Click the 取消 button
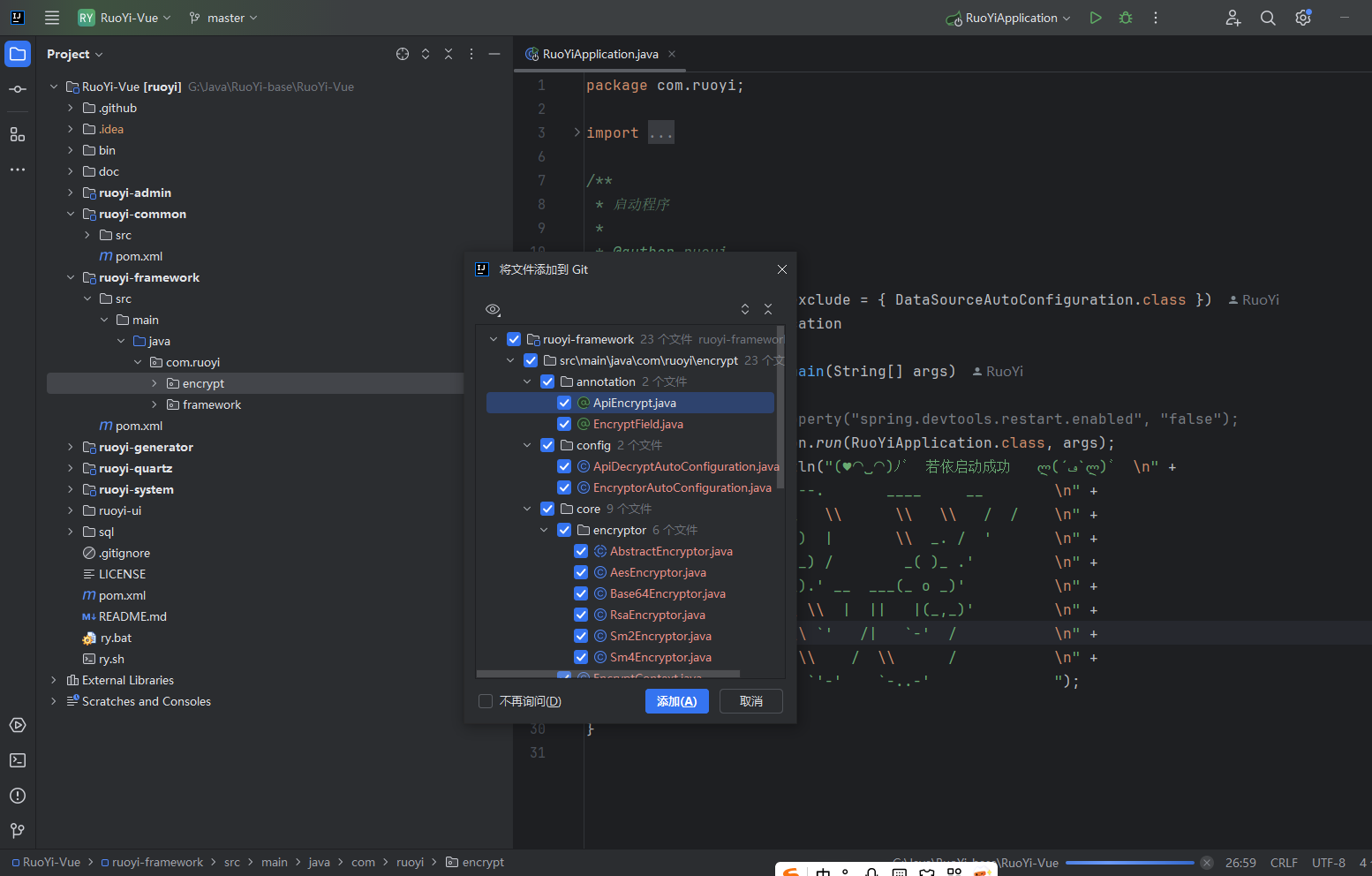Viewport: 1372px width, 876px height. coord(751,701)
